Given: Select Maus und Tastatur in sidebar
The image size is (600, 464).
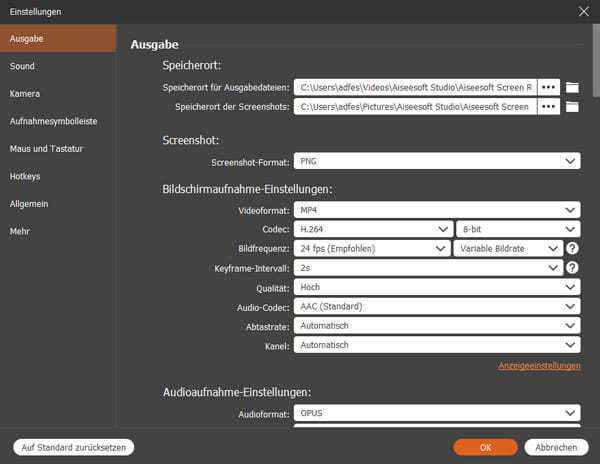Looking at the screenshot, I should coord(46,149).
